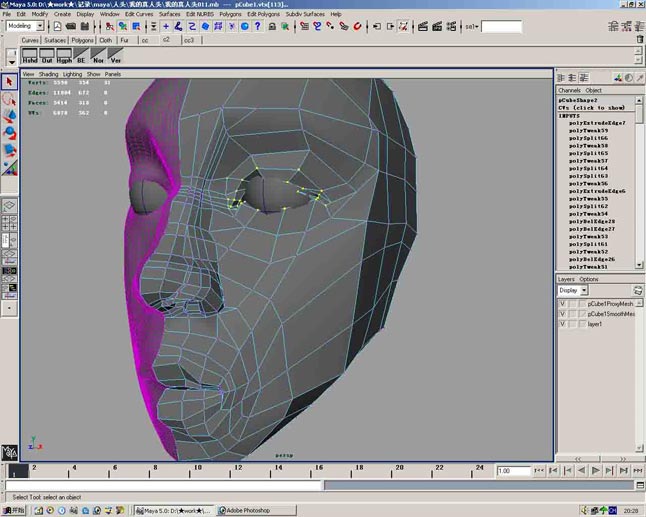Screen dimensions: 646x517
Task: Open the viewport Shading menu
Action: pyautogui.click(x=49, y=74)
